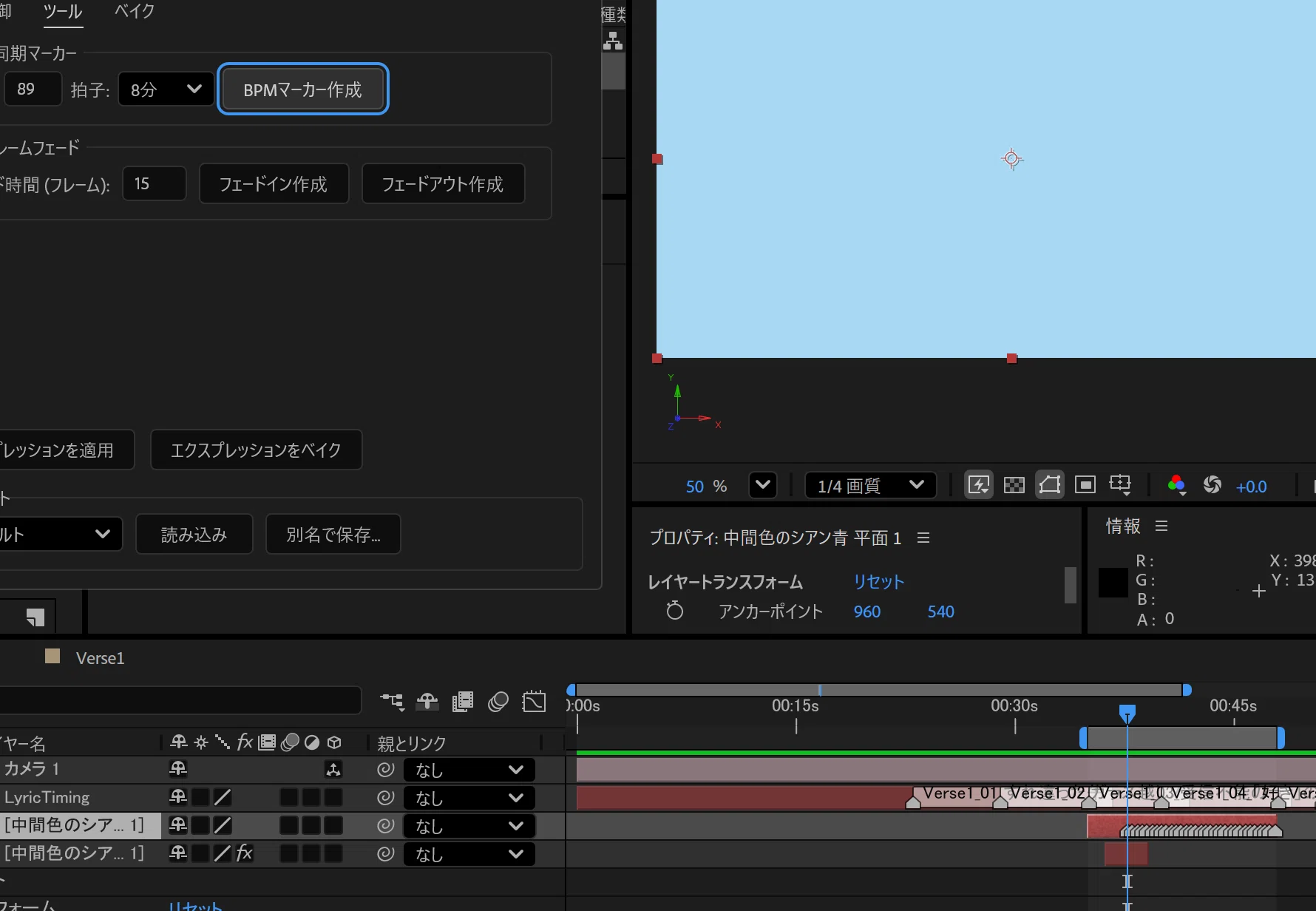The height and width of the screenshot is (911, 1316).
Task: Click the pick whip for LyricTiming
Action: click(x=385, y=798)
